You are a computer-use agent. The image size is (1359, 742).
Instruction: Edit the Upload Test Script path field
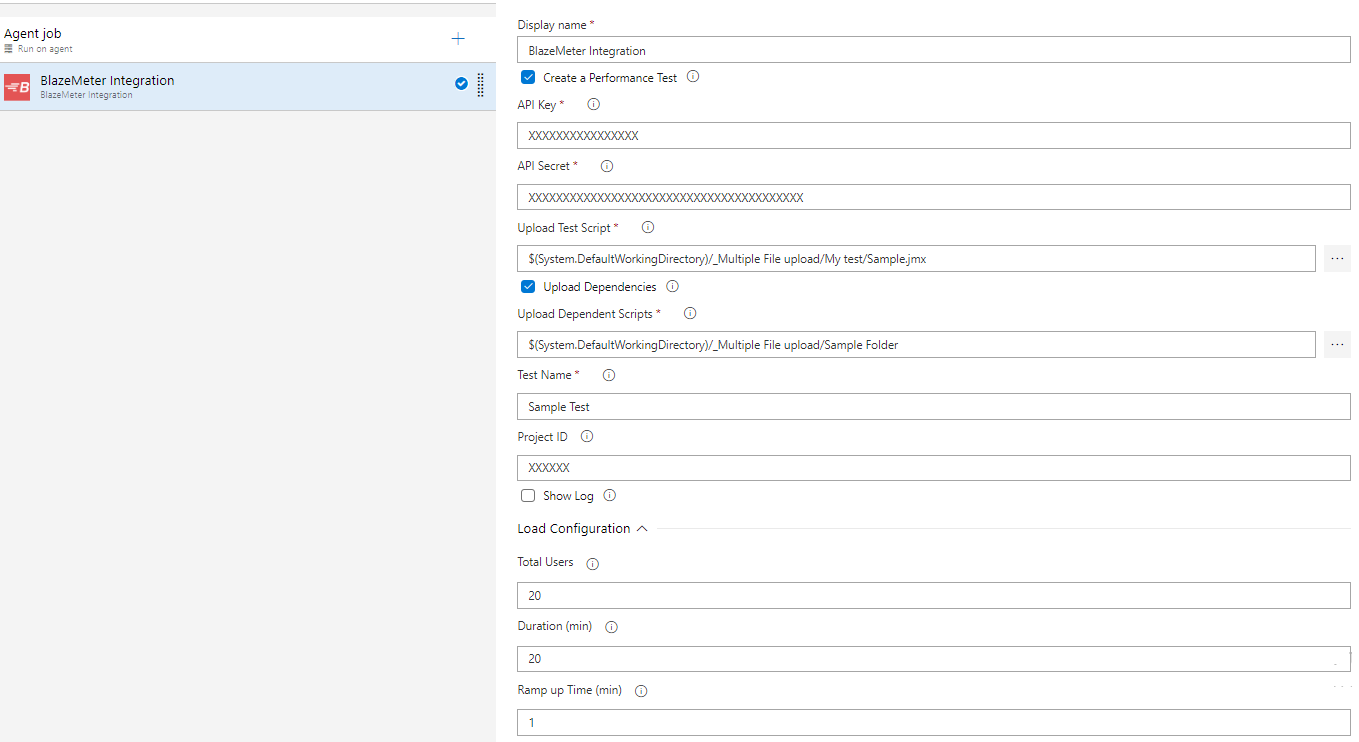tap(916, 258)
